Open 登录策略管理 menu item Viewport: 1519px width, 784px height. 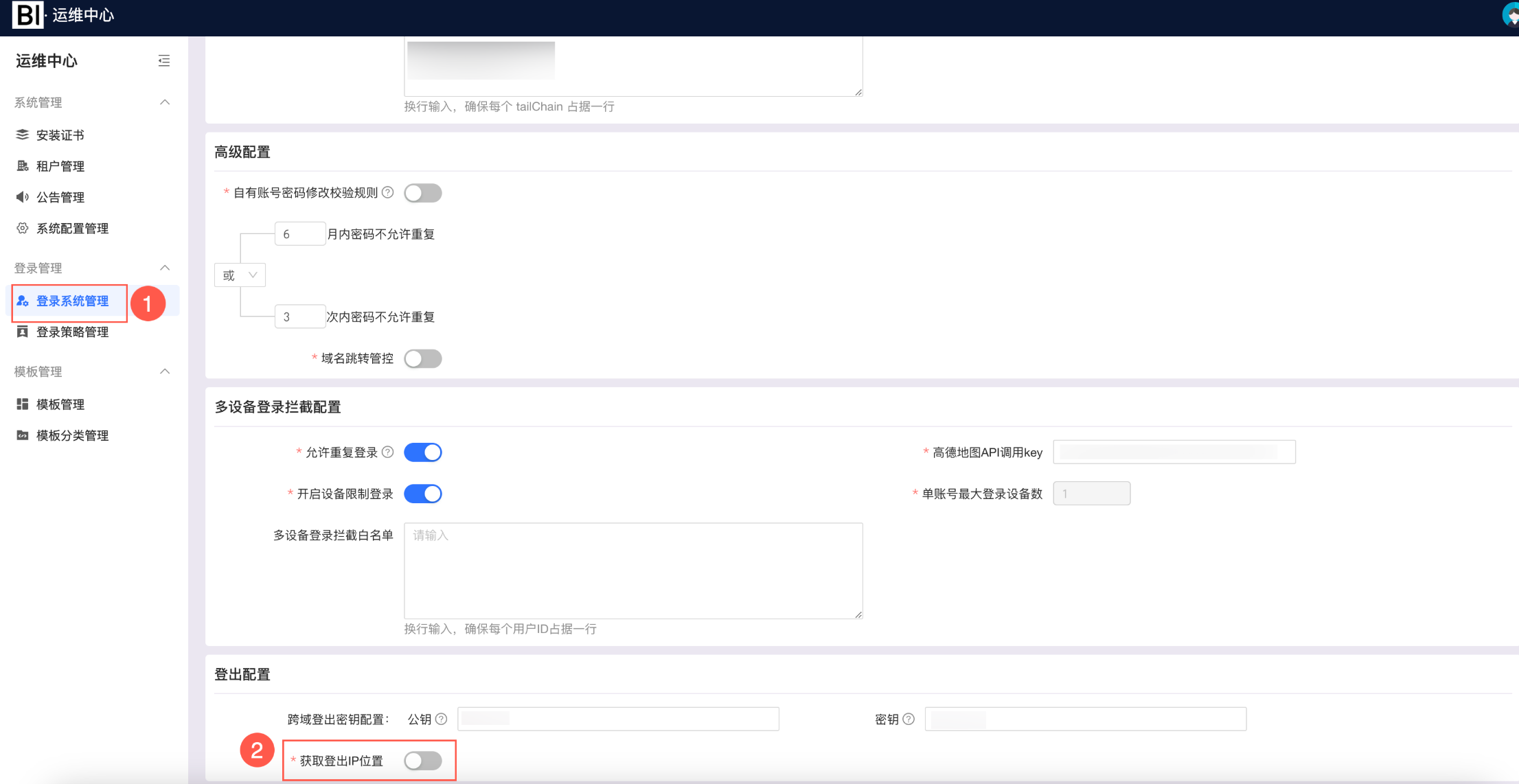pyautogui.click(x=72, y=332)
